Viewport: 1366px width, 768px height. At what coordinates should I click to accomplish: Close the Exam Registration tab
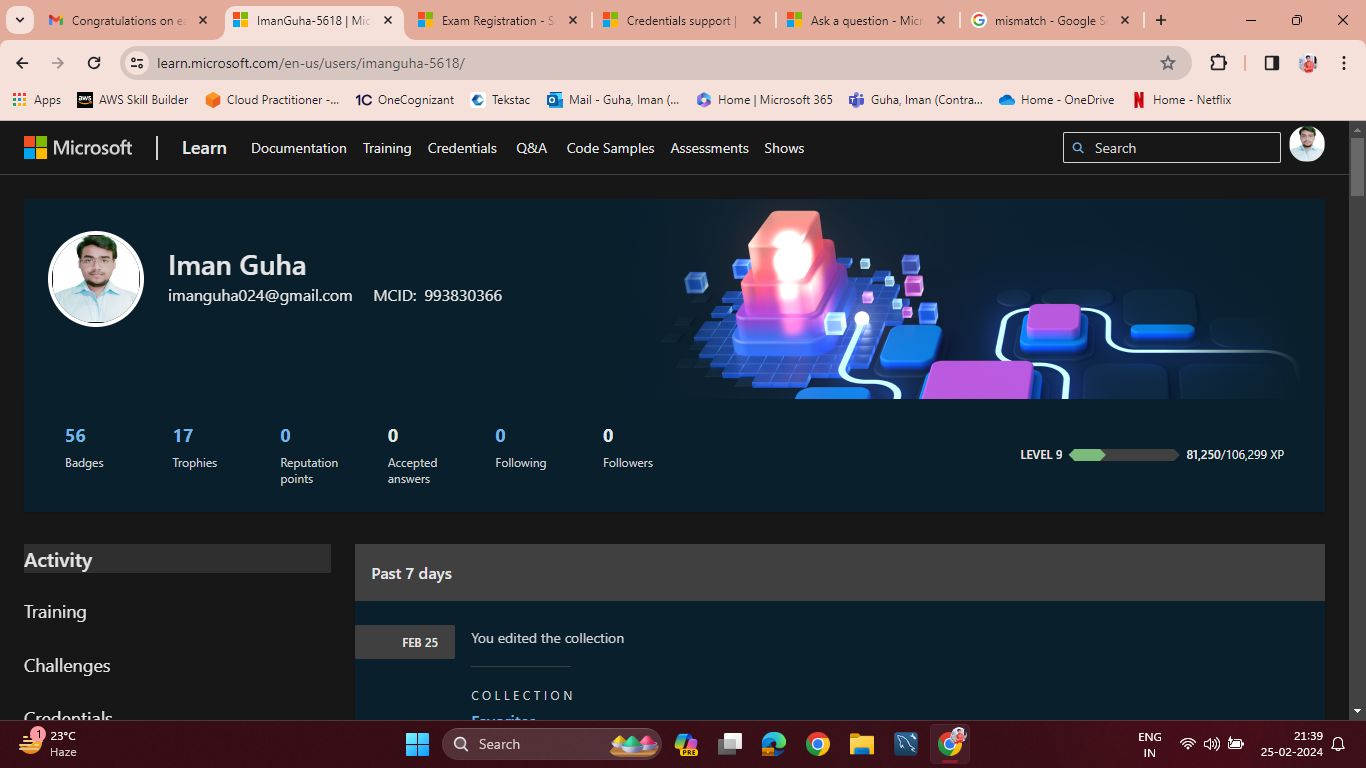[x=573, y=20]
